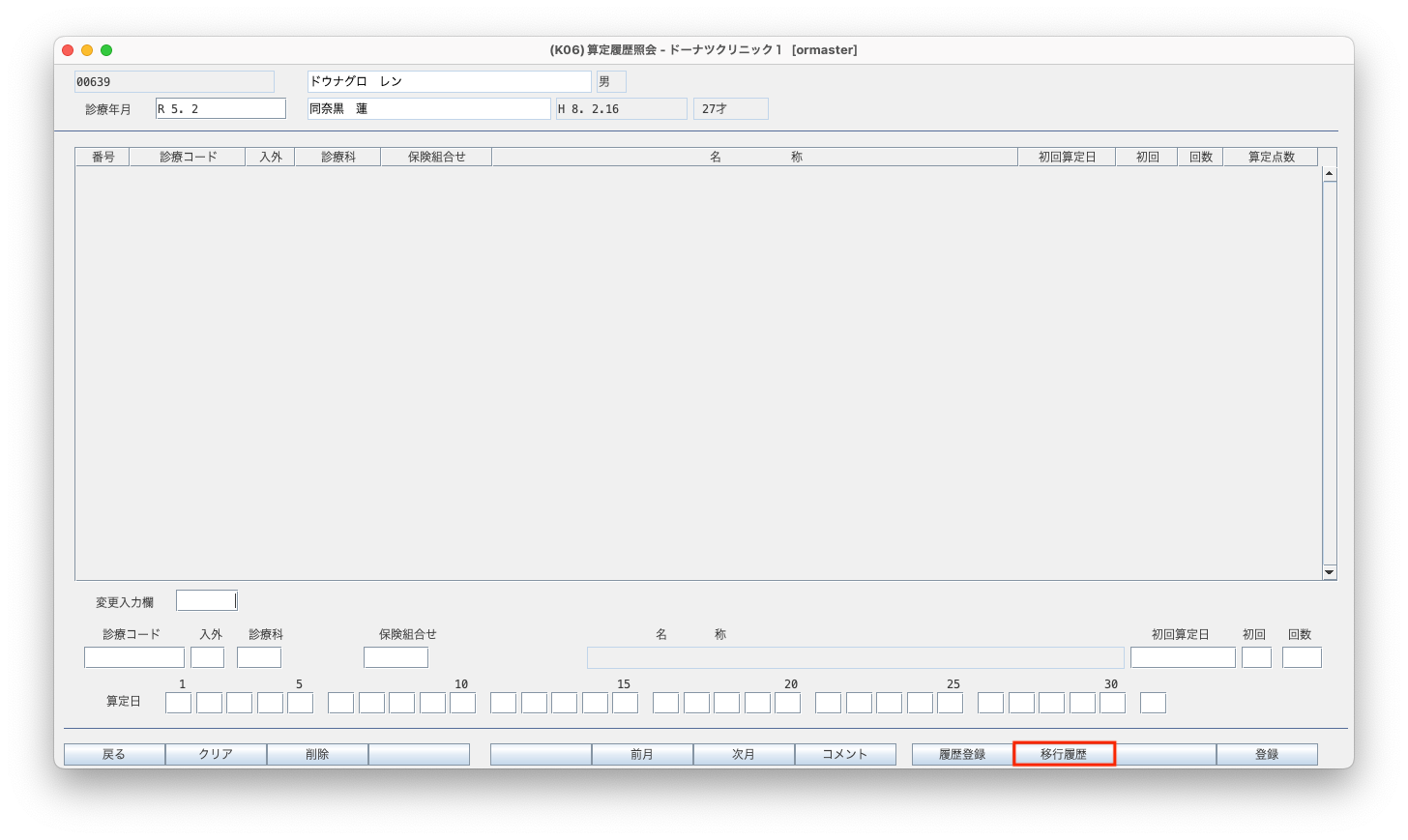Viewport: 1408px width, 840px height.
Task: Select the 診療コード entry field
Action: [133, 656]
